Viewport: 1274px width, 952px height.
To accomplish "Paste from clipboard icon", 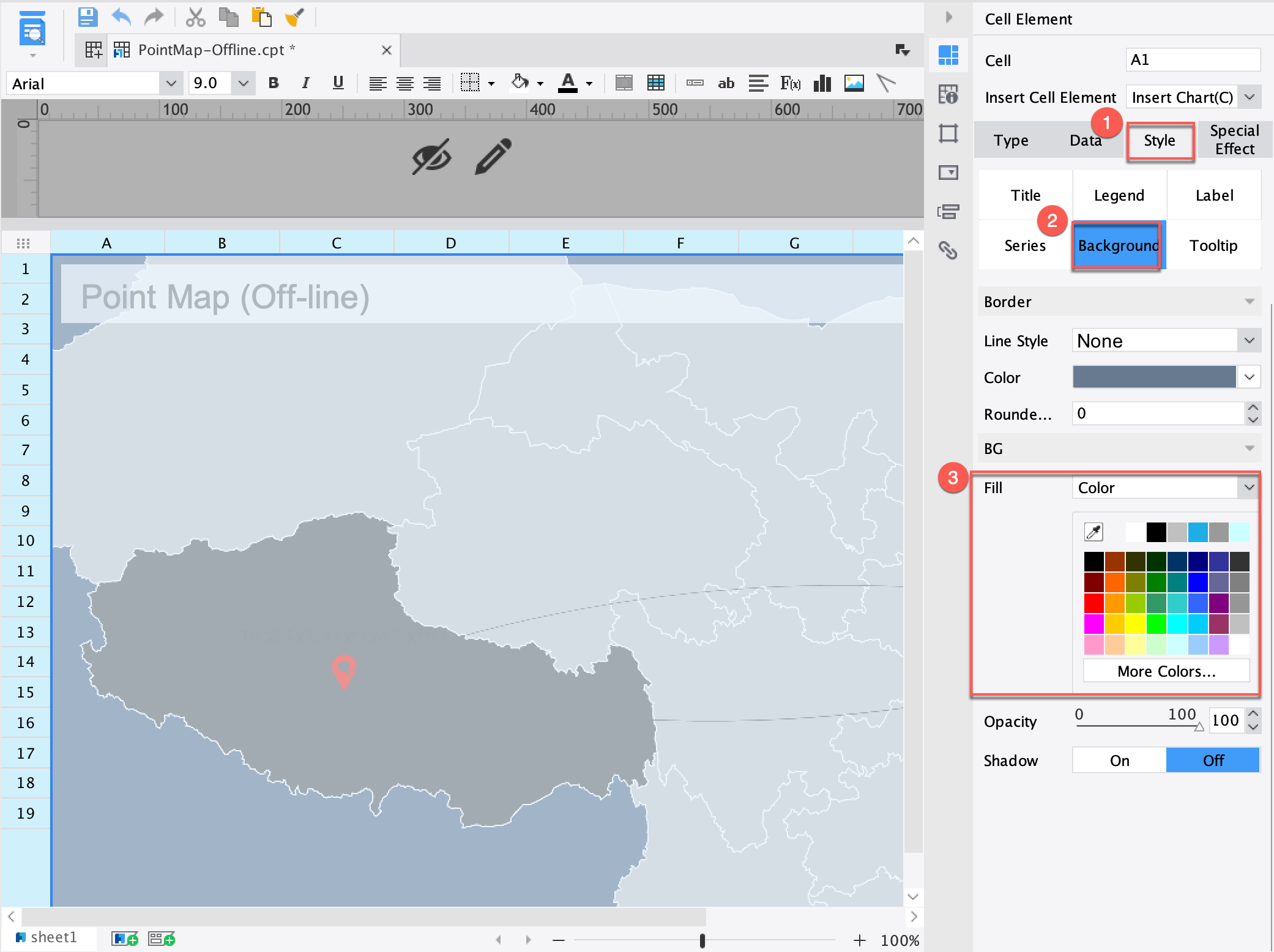I will pyautogui.click(x=262, y=17).
